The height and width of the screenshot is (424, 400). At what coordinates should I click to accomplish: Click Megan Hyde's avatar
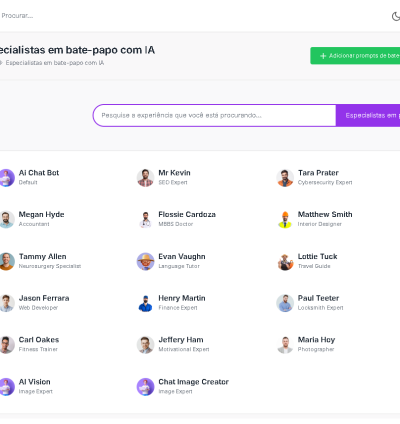click(6, 219)
